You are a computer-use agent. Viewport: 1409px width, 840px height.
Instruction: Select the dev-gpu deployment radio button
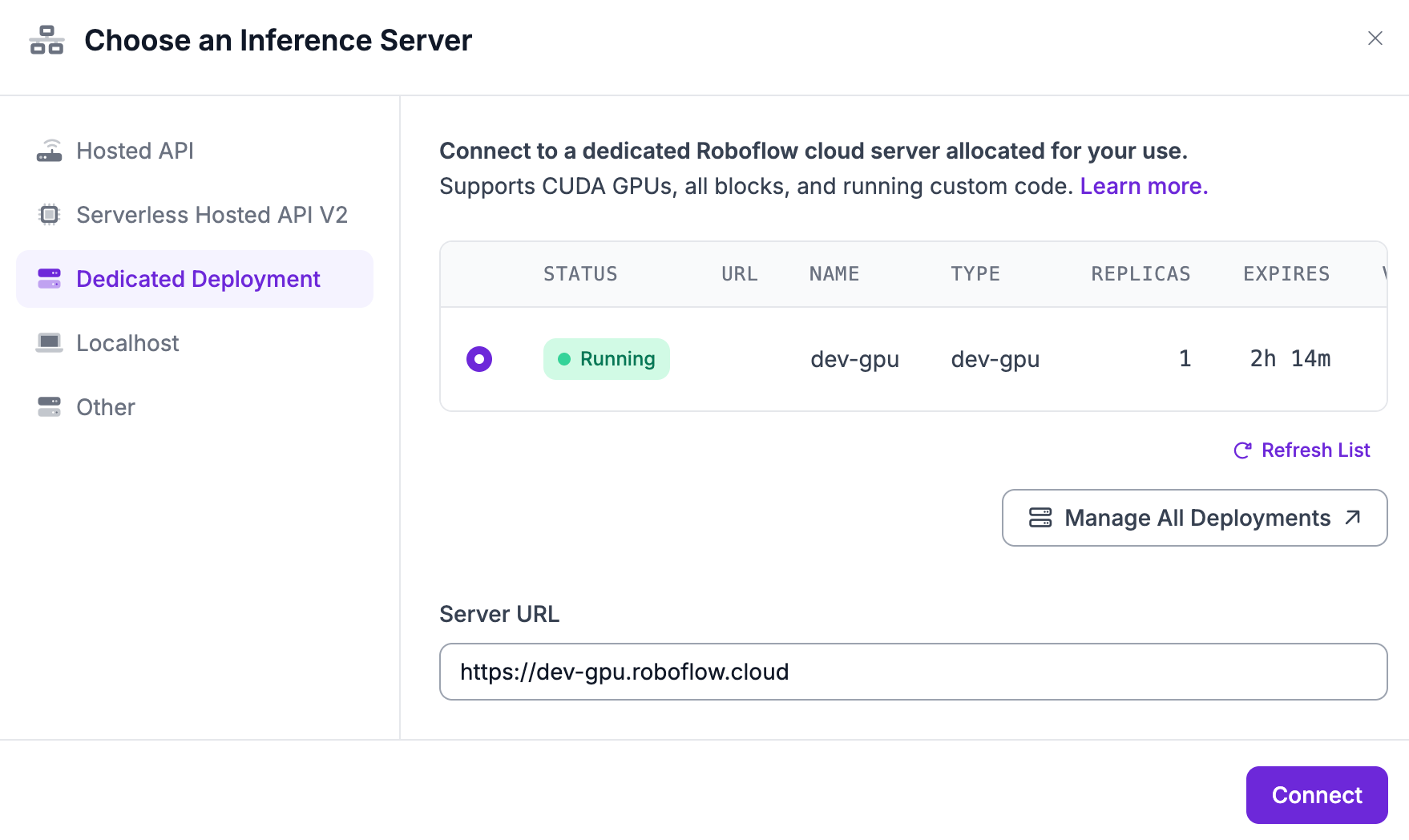coord(479,359)
